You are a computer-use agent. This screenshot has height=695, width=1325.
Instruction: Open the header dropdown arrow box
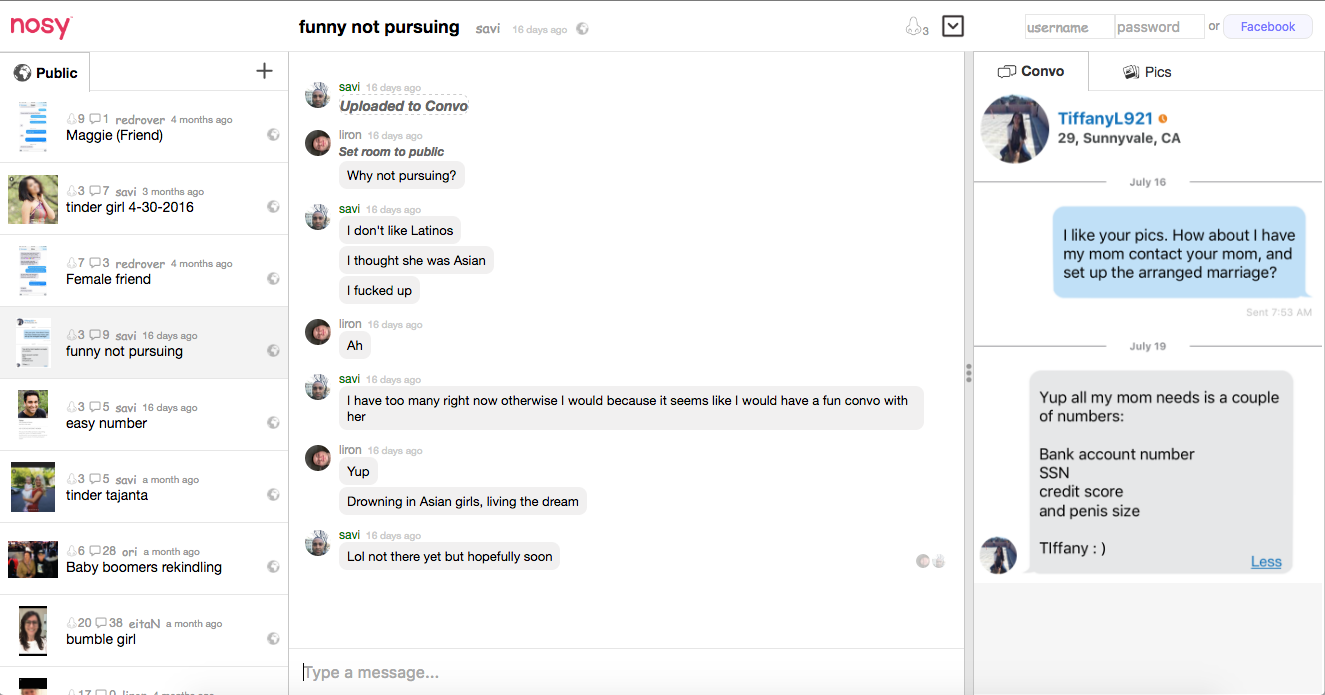point(953,26)
